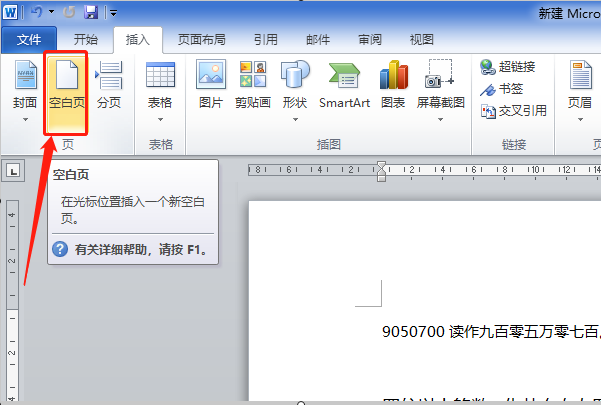Image resolution: width=601 pixels, height=405 pixels.
Task: Click the text 9050700 读作九百零五万零七百
Action: [x=491, y=332]
